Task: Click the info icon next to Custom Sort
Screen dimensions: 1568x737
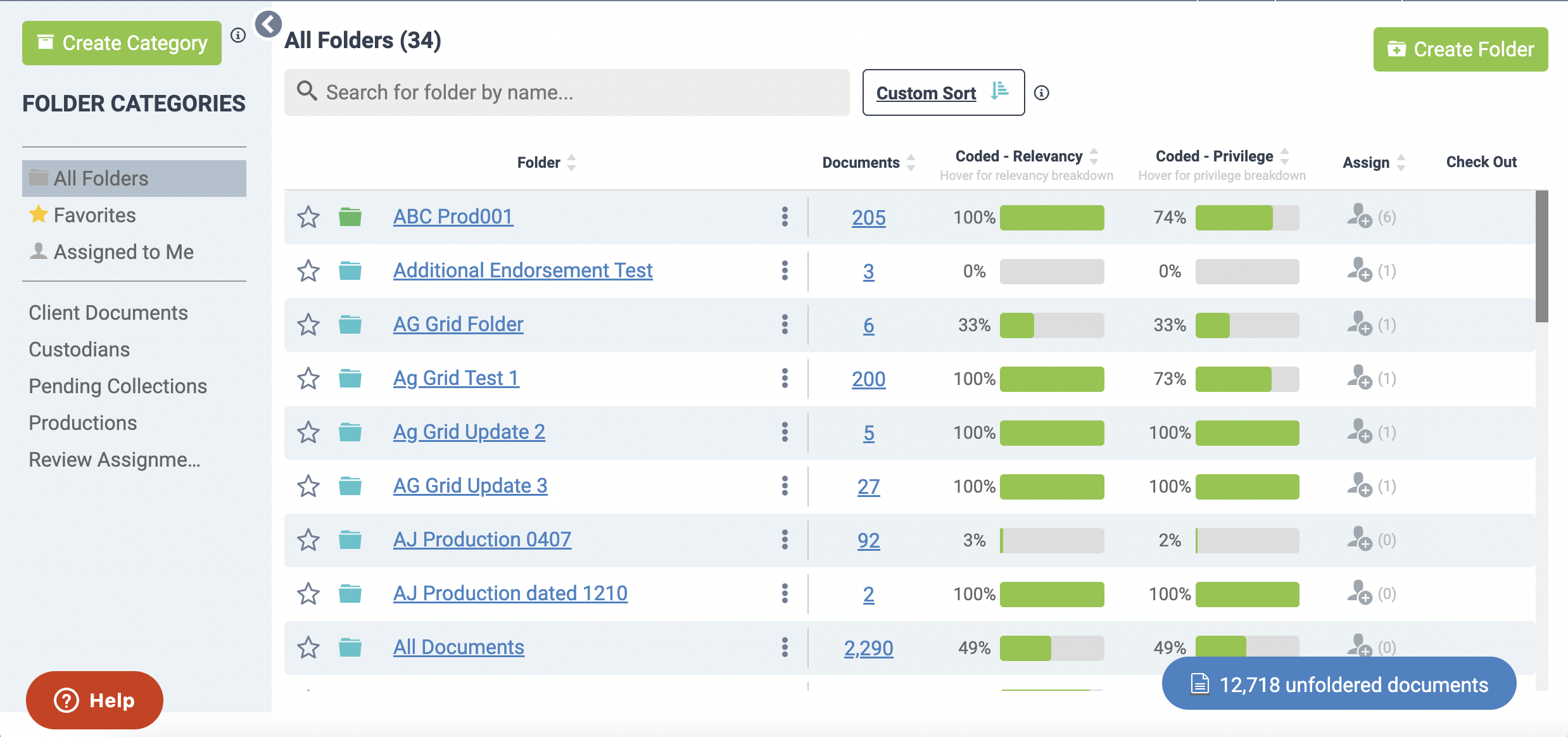Action: 1042,92
